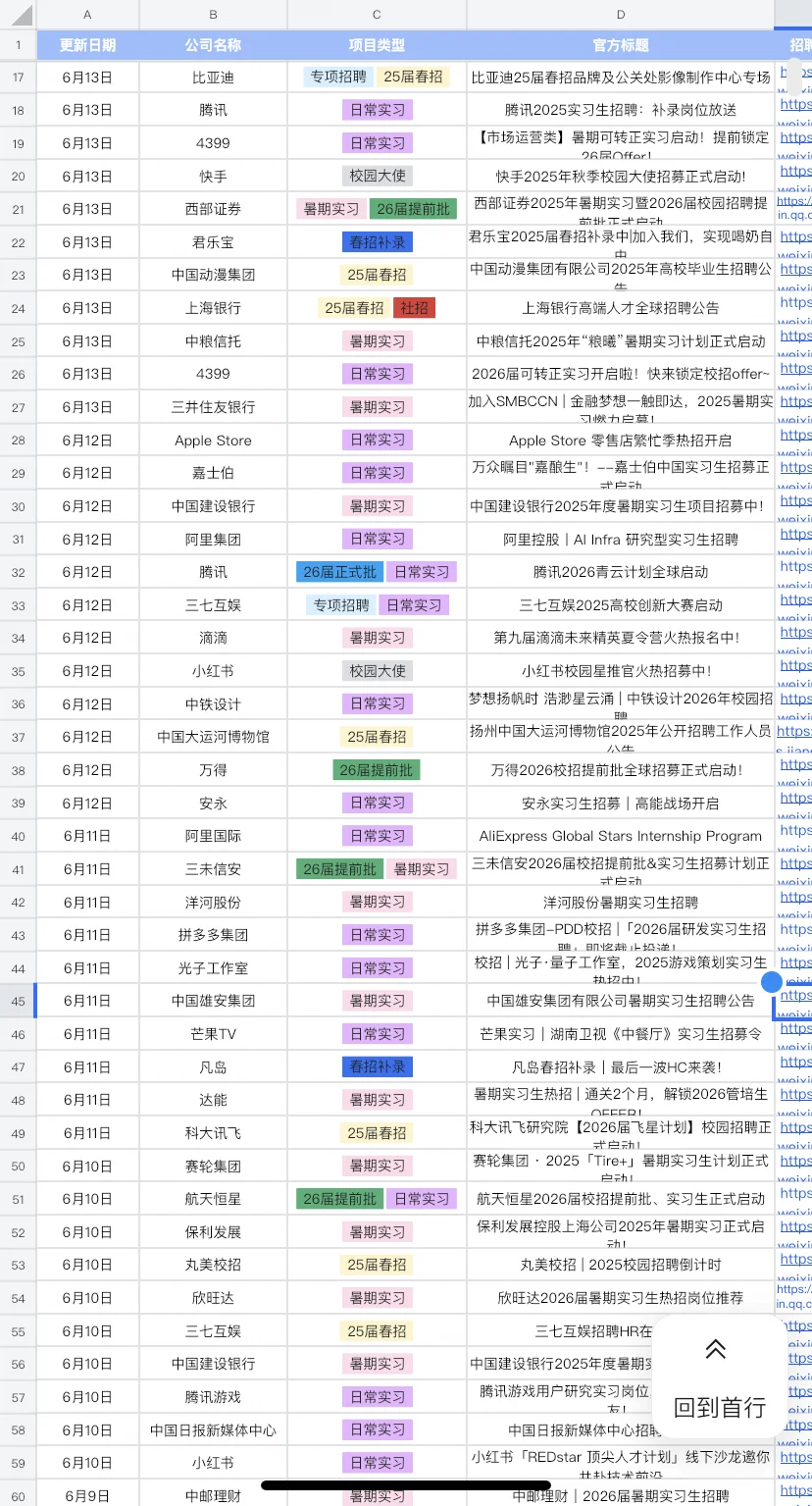Click 25届春招 tag in 科大讯飞 row

point(377,1132)
